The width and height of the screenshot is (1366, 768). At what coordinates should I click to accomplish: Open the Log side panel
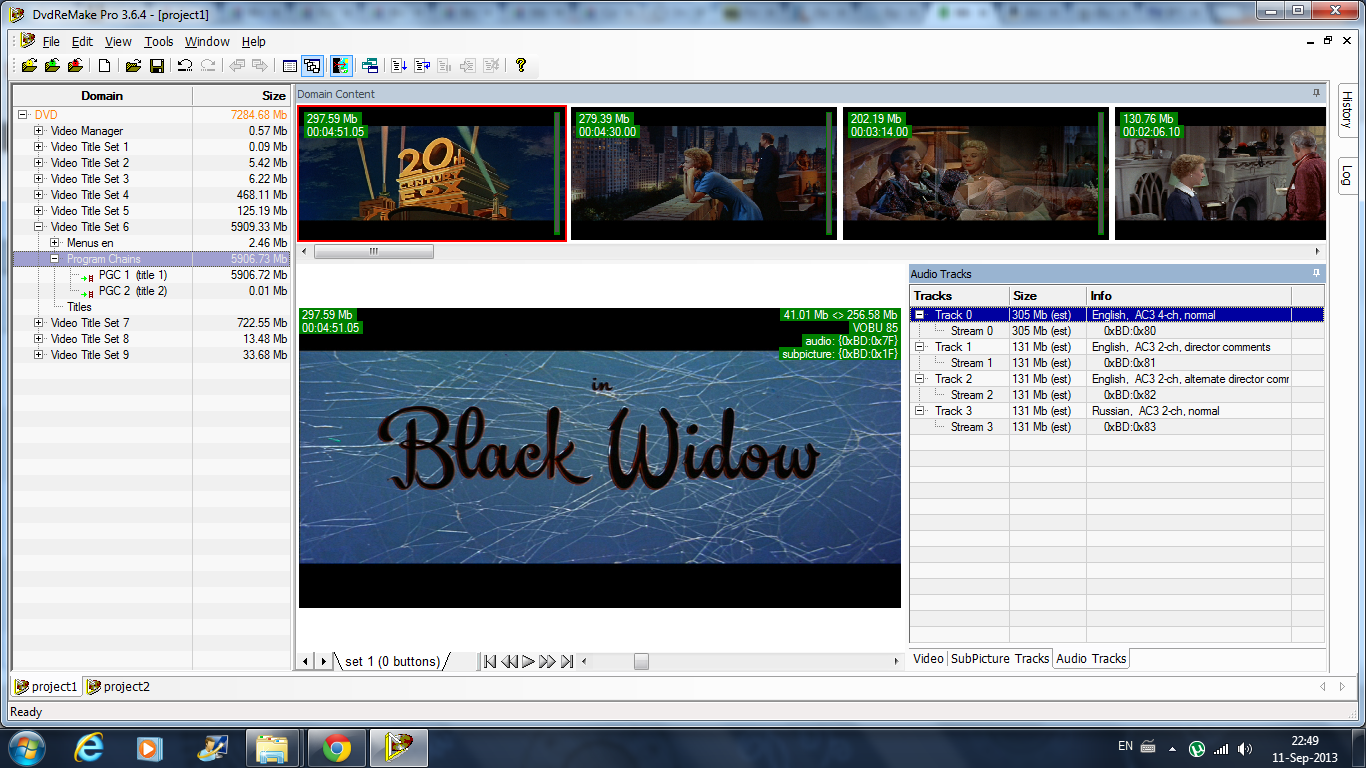click(1346, 175)
